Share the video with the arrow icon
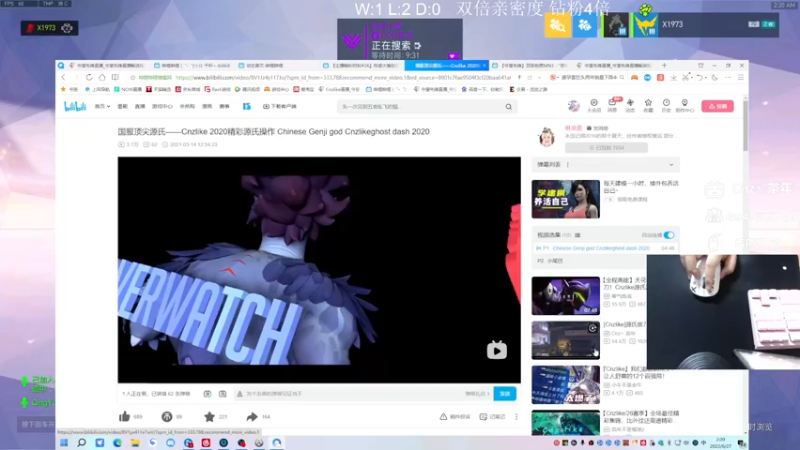Screen dimensions: 800x450 (x=252, y=417)
